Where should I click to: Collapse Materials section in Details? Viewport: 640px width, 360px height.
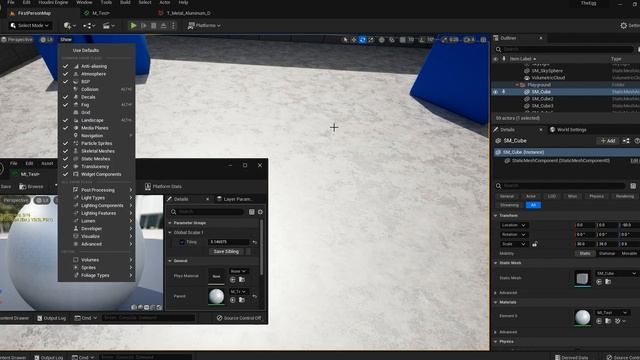click(x=496, y=302)
